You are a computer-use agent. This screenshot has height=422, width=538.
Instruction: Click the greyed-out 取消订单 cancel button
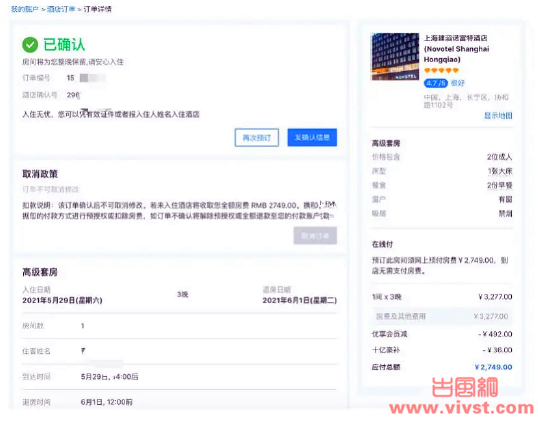coord(315,236)
